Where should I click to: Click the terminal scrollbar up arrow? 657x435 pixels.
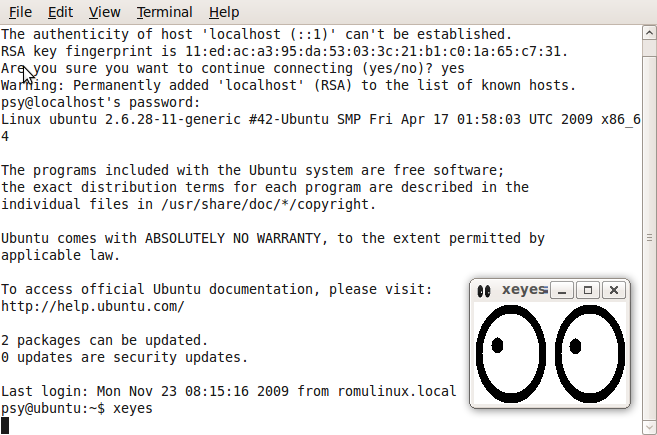click(x=649, y=33)
